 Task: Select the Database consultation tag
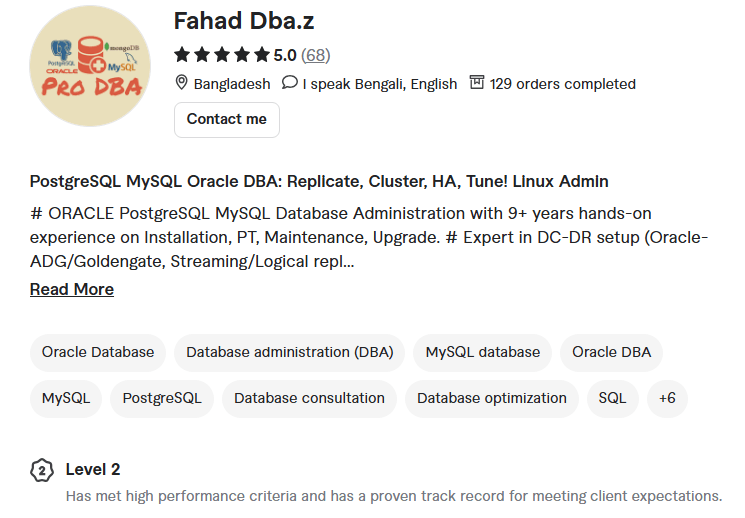click(x=309, y=398)
